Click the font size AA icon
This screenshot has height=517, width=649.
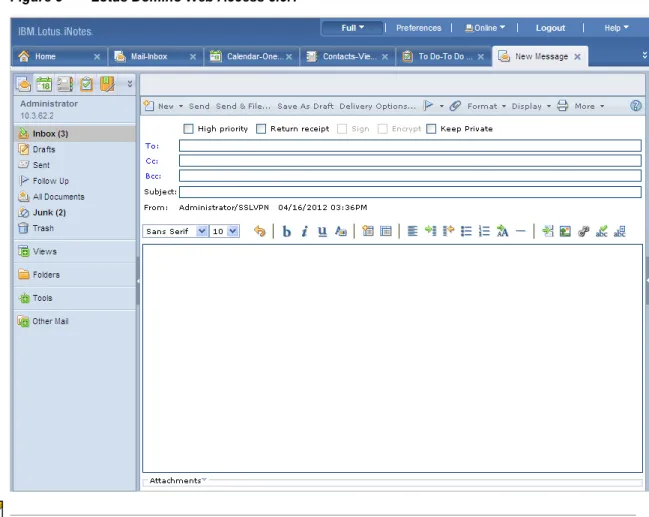pos(502,231)
